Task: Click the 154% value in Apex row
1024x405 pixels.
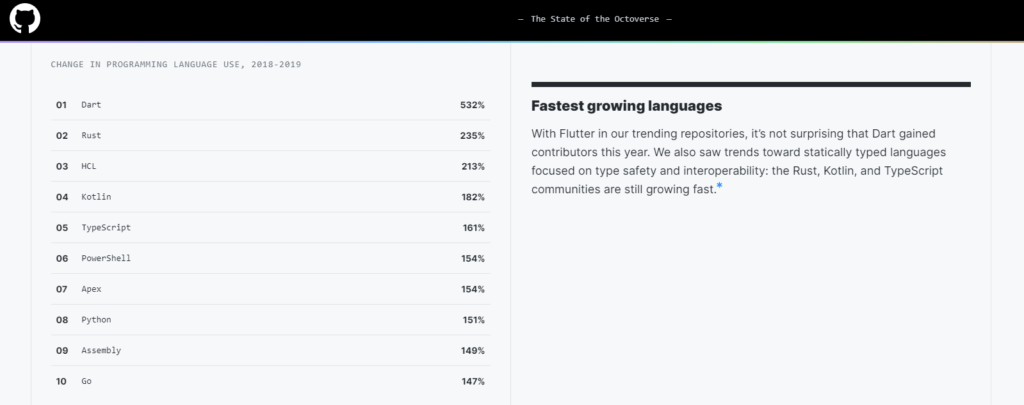Action: coord(473,289)
